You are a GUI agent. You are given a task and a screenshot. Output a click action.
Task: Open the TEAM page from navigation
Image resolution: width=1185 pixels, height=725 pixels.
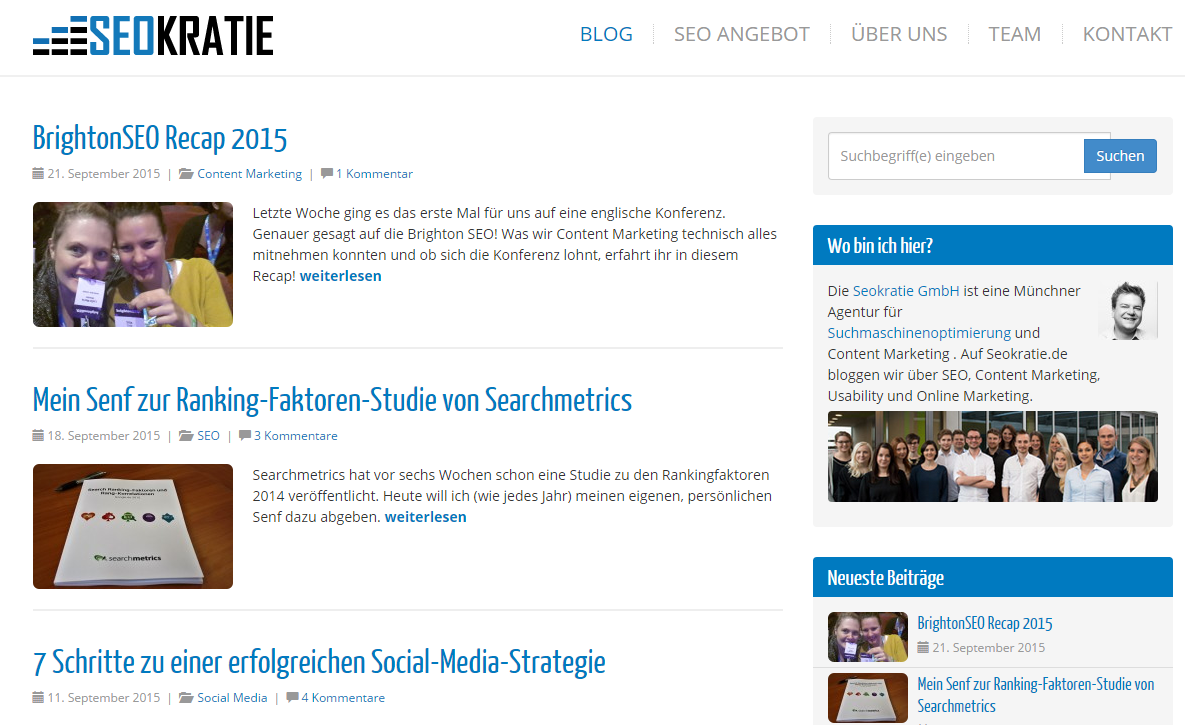point(1014,33)
